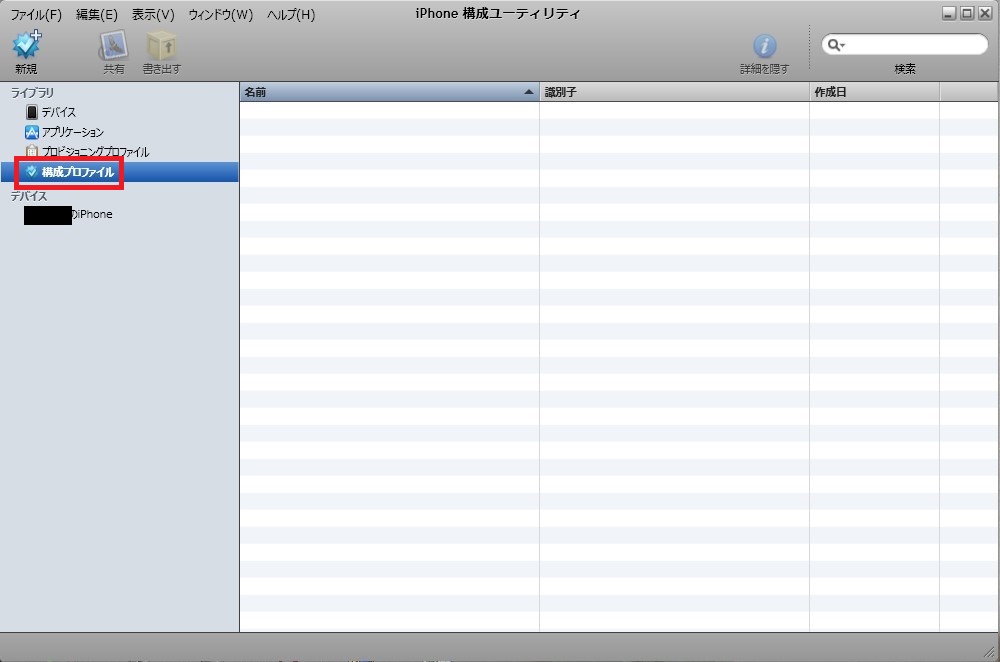Open the search magnifier dropdown

(835, 45)
